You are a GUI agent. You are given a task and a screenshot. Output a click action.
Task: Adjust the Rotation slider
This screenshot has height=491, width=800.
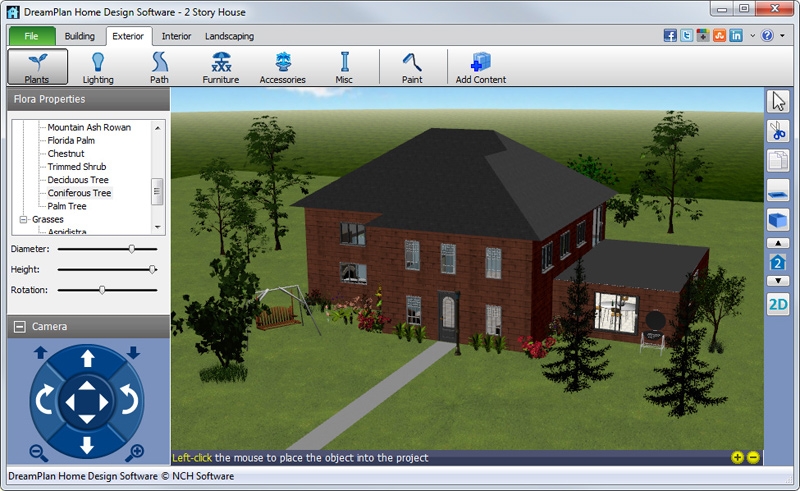(x=102, y=290)
